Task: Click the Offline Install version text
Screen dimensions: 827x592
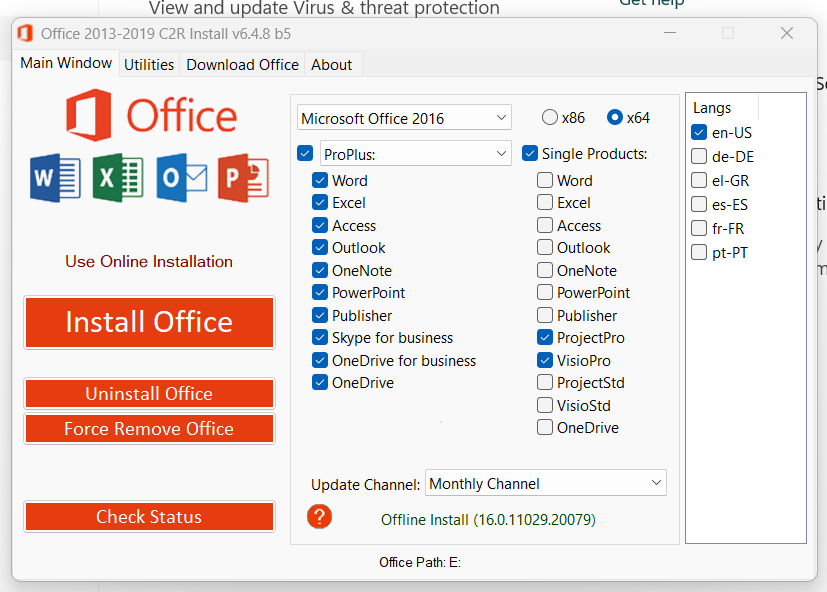Action: click(488, 520)
